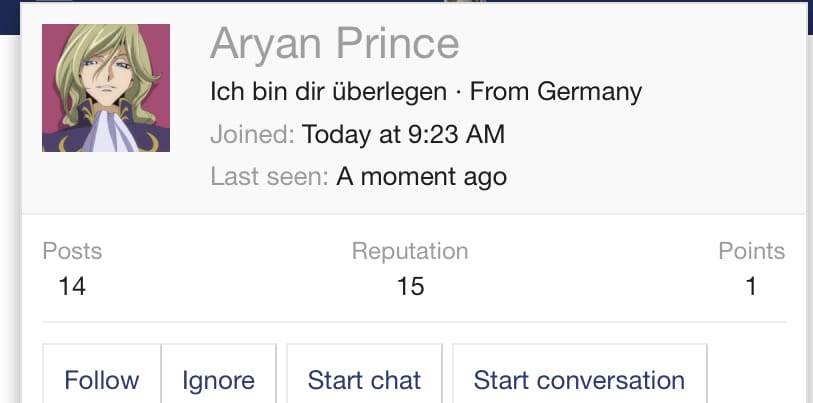Screen dimensions: 813x403
Task: Click the Reputation heading
Action: (x=410, y=251)
